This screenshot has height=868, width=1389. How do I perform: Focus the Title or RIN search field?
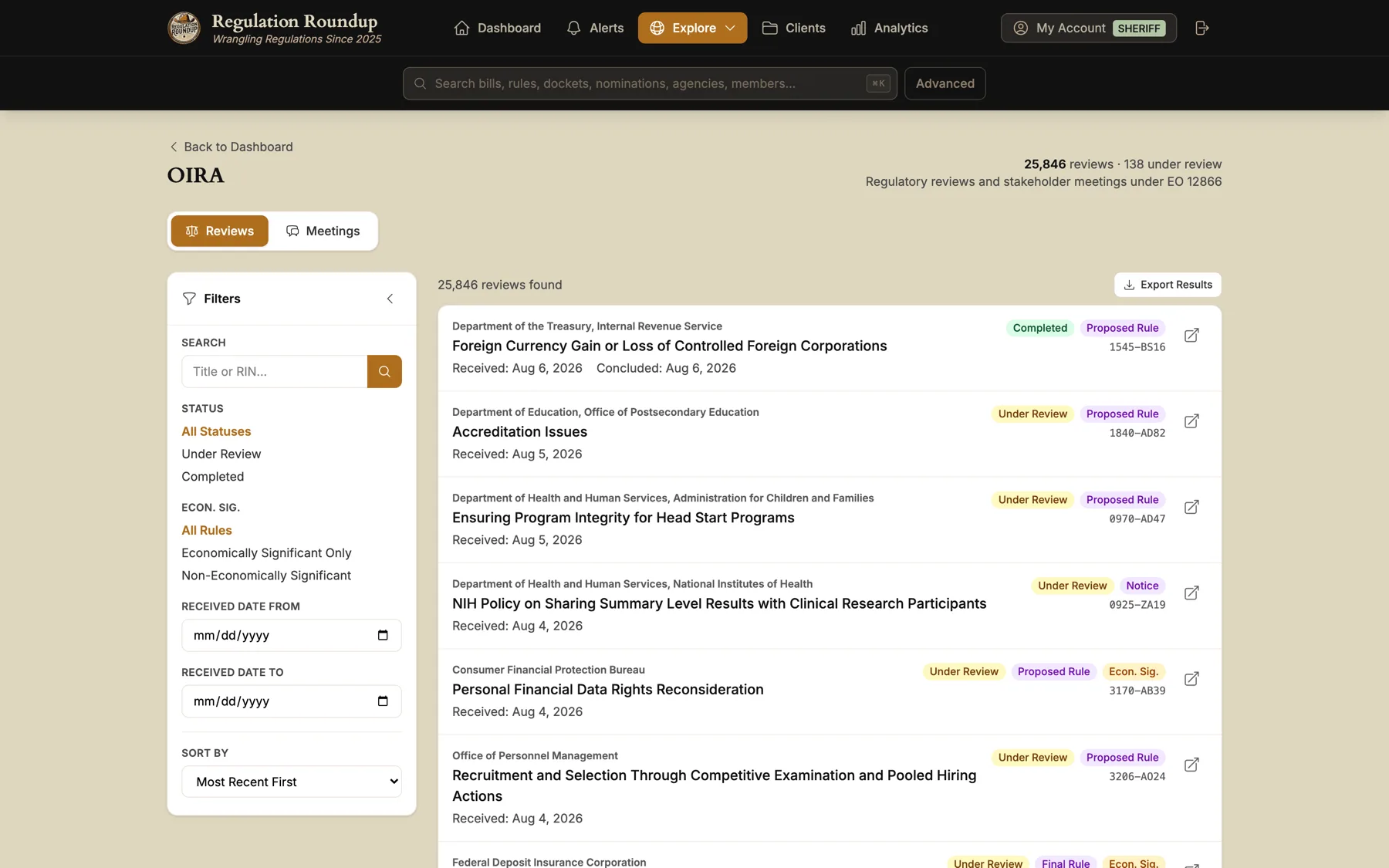click(x=275, y=371)
